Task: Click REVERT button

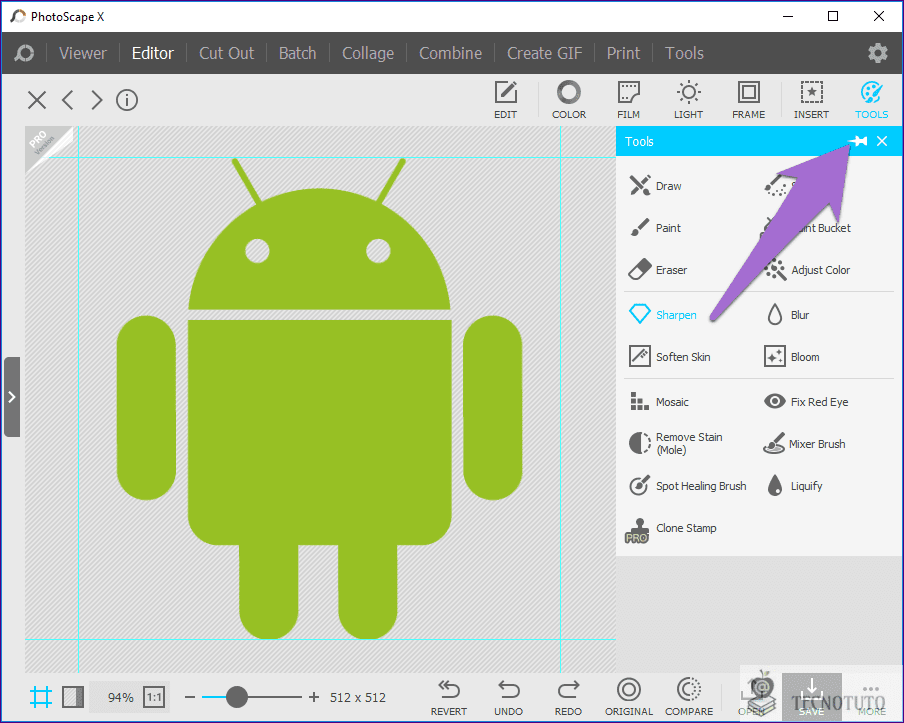Action: [449, 698]
